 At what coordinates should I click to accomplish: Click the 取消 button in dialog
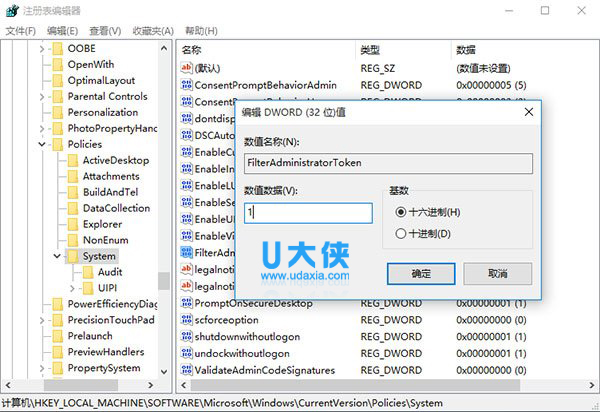coord(497,273)
